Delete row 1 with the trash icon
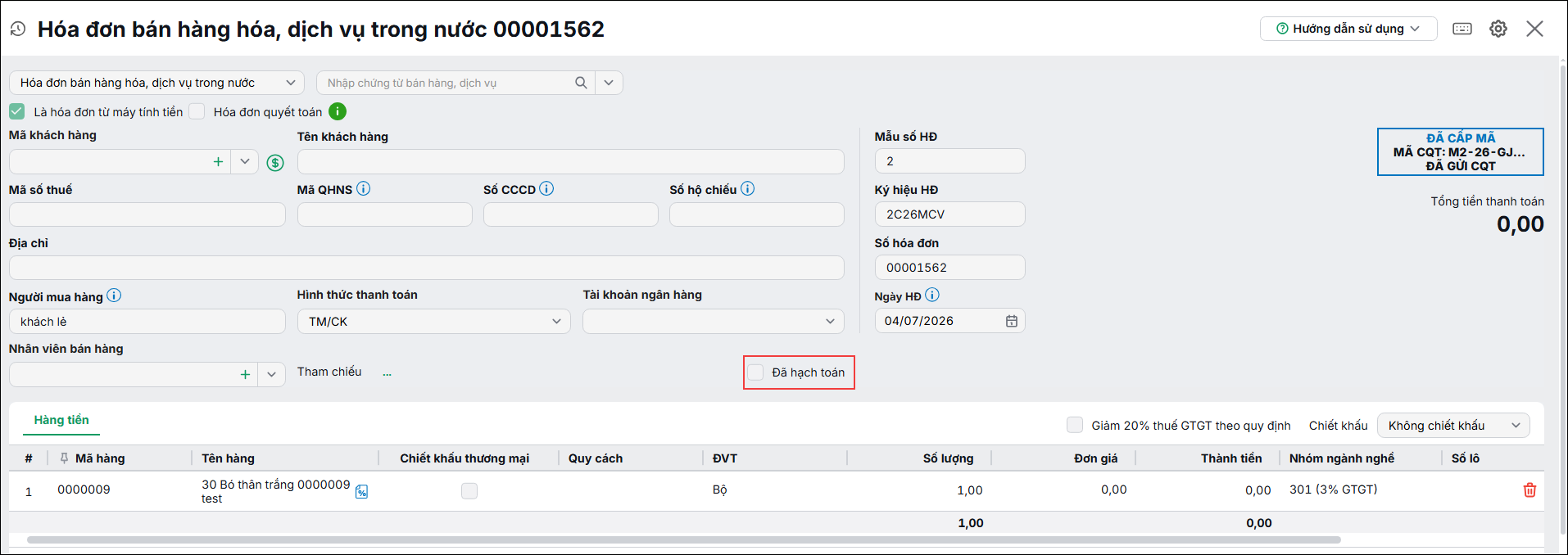Image resolution: width=1568 pixels, height=555 pixels. point(1529,490)
